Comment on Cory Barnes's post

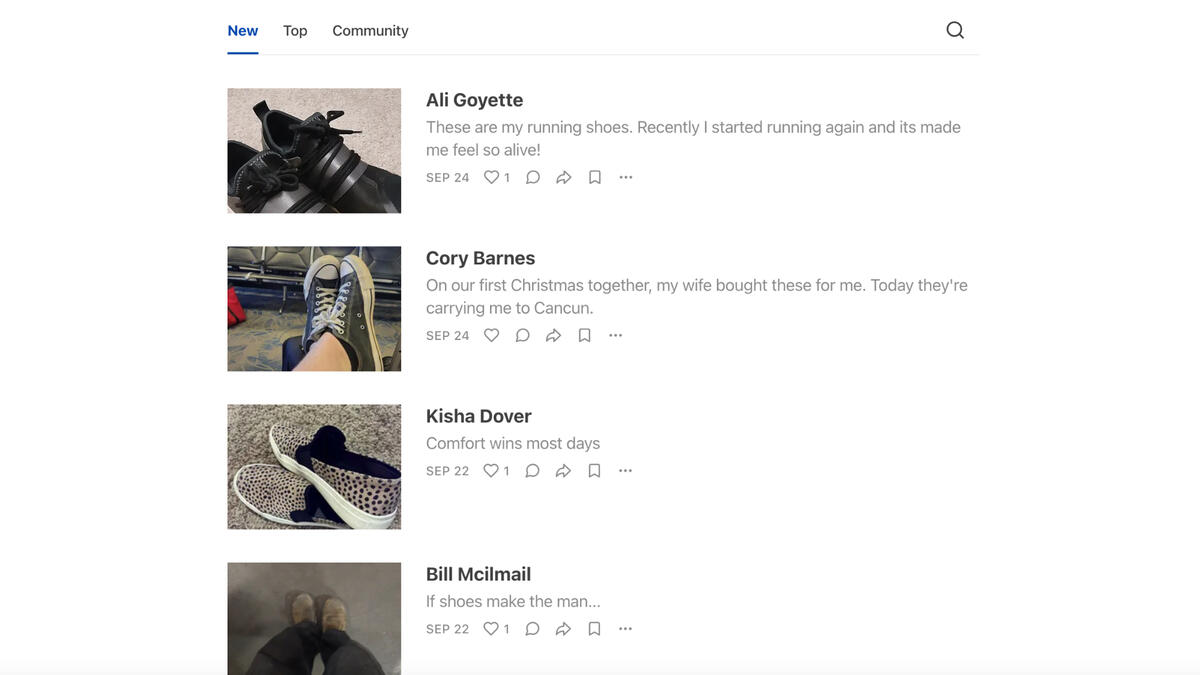[522, 335]
